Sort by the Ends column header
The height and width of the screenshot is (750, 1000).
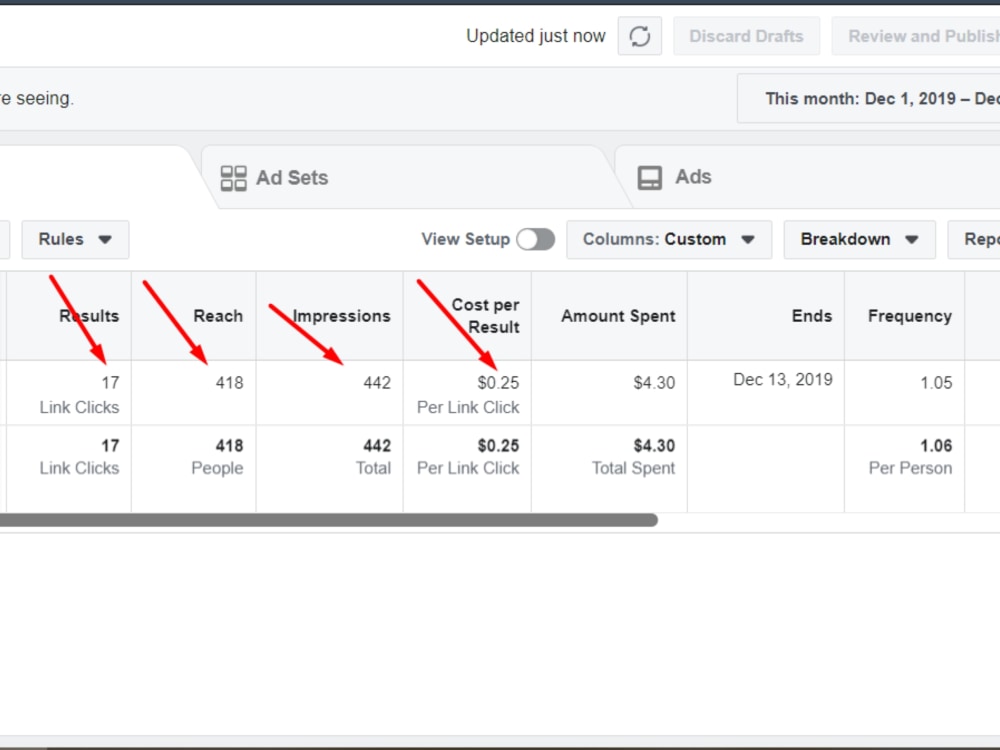coord(766,316)
